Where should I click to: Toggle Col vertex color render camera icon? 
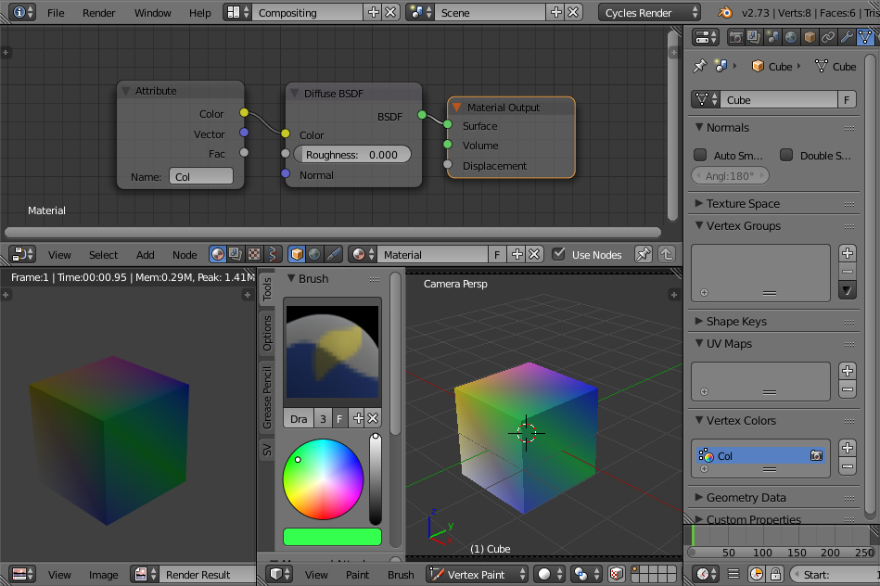[816, 456]
